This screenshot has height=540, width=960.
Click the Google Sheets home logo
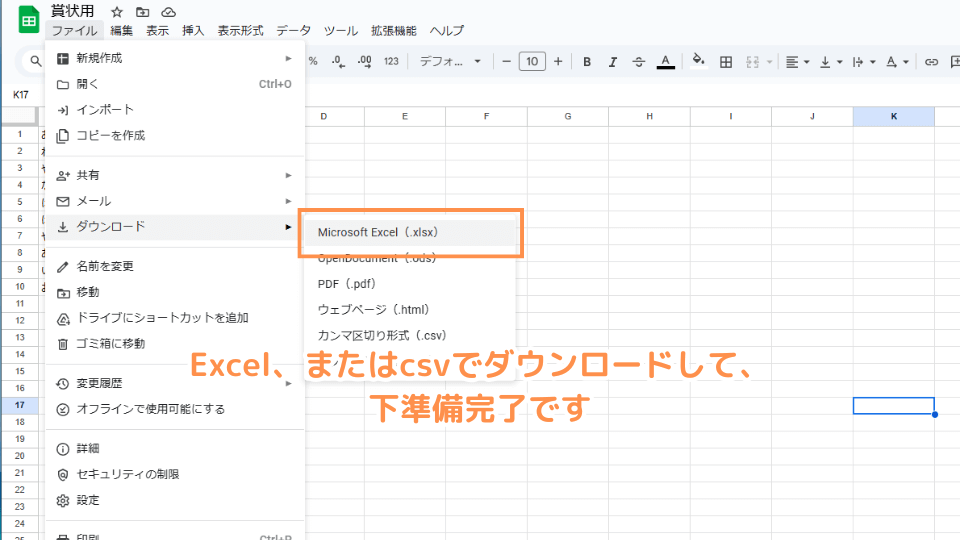(28, 19)
